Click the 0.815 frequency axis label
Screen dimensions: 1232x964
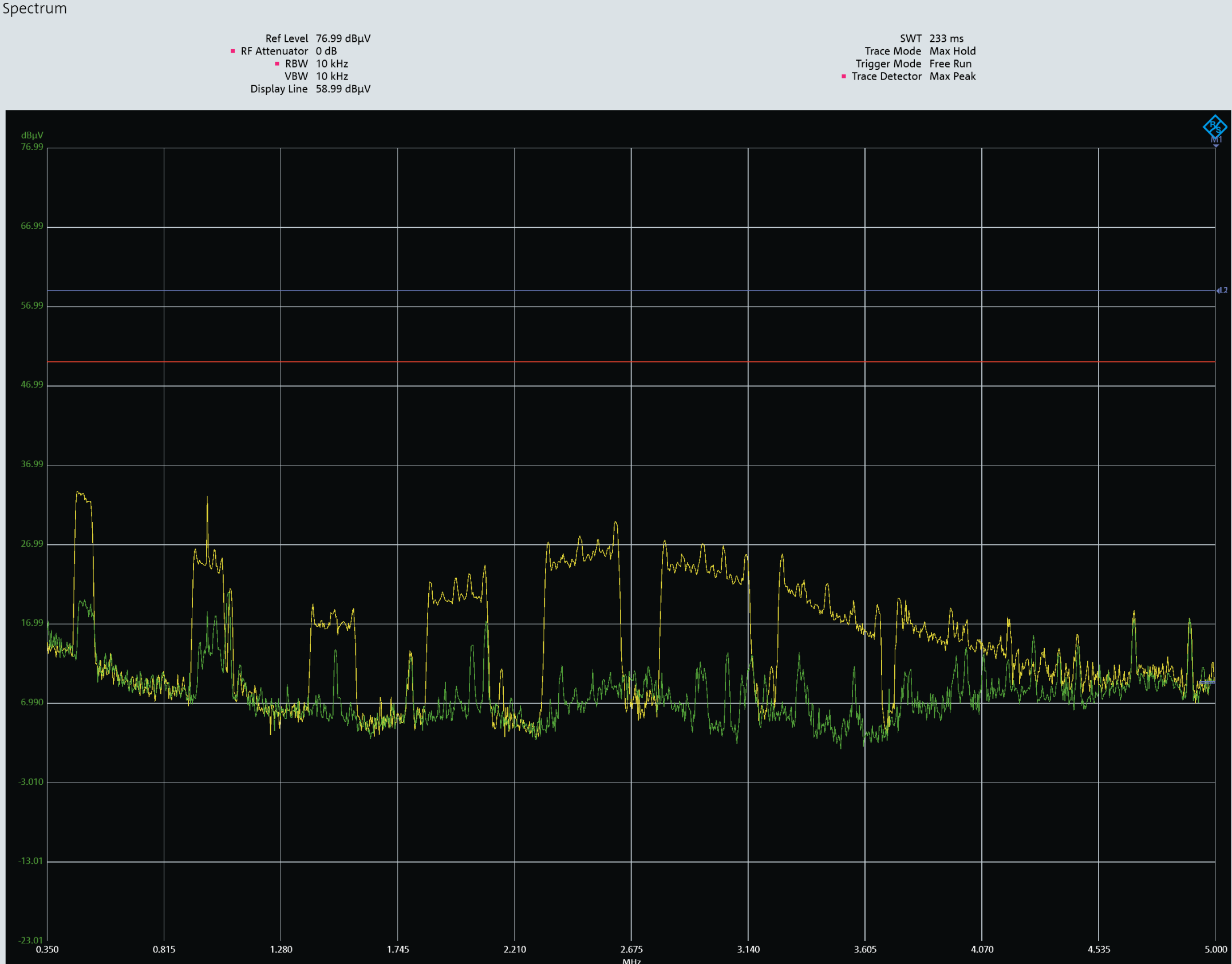pyautogui.click(x=164, y=950)
